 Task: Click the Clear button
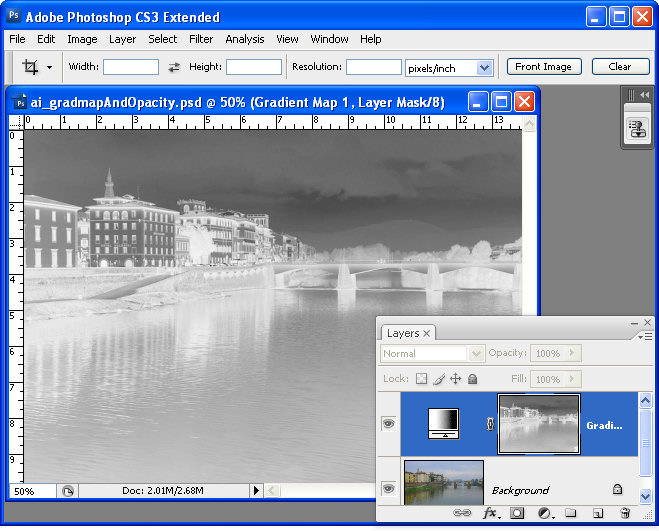620,66
